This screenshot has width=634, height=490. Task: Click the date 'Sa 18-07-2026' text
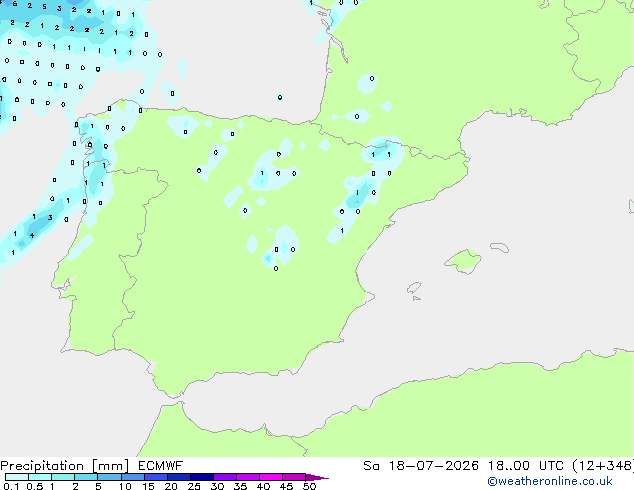(x=421, y=466)
